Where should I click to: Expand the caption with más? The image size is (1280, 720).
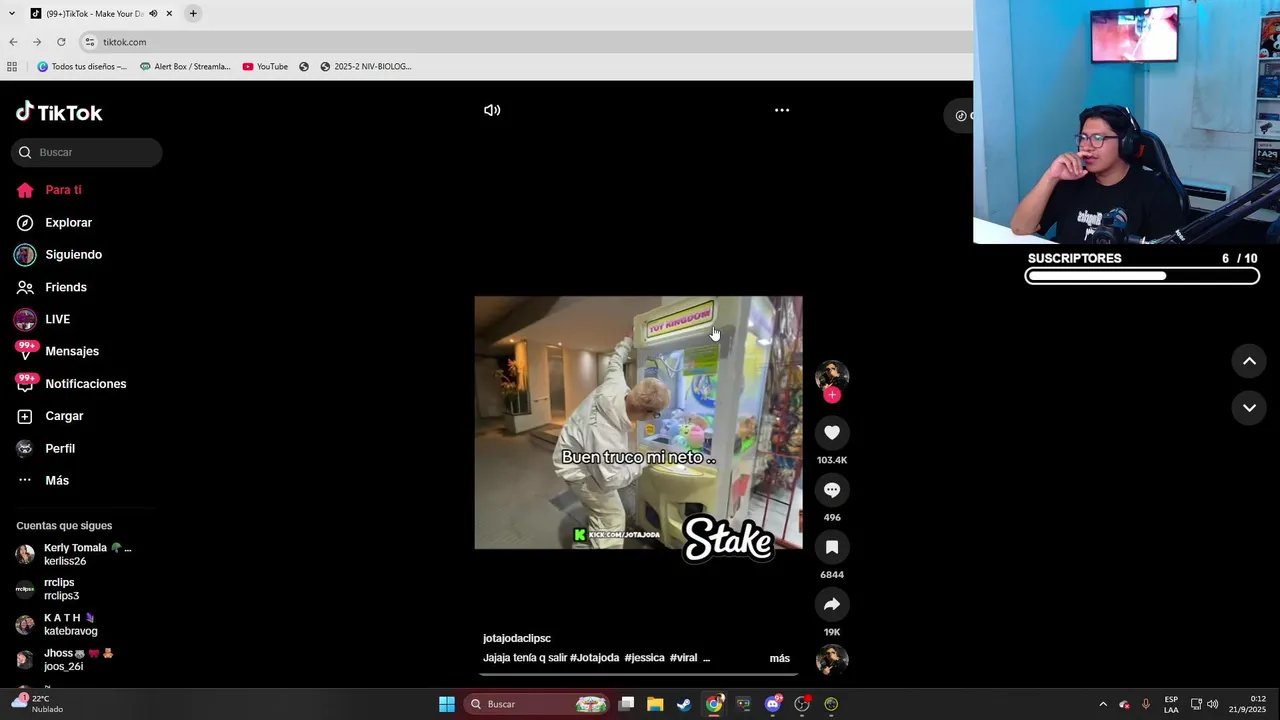[779, 658]
